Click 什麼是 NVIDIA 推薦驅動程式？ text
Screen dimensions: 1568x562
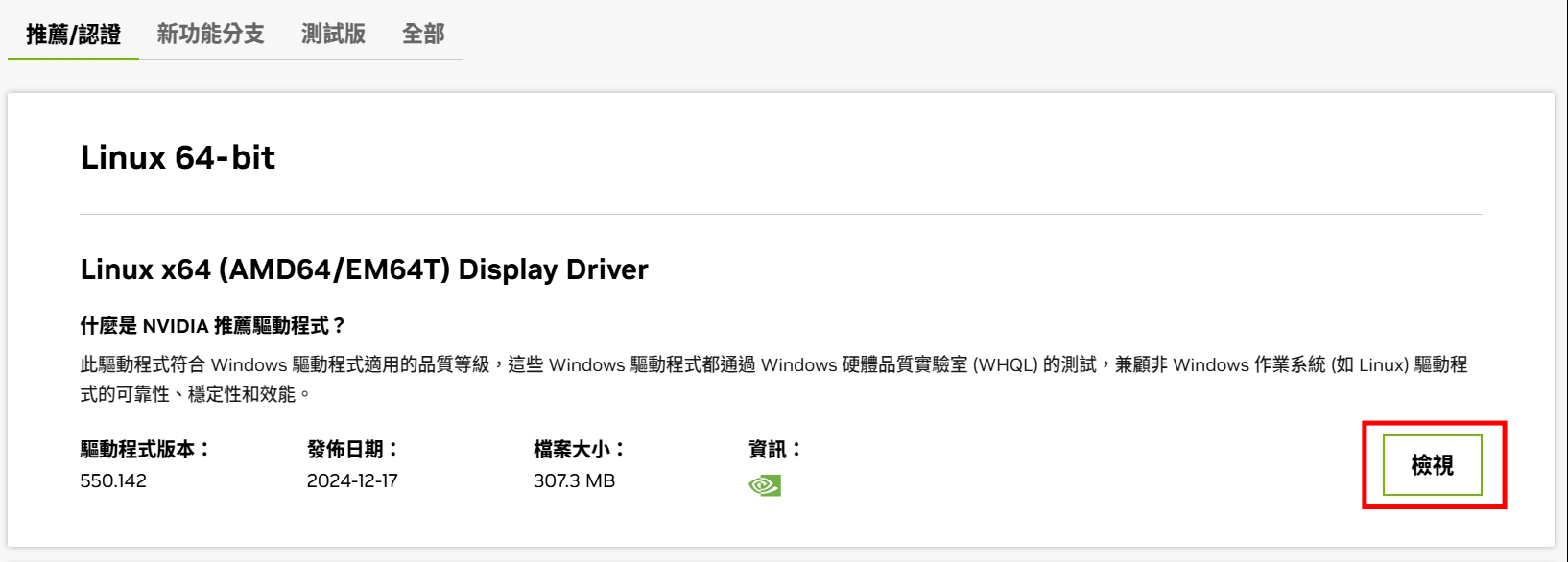(x=212, y=326)
